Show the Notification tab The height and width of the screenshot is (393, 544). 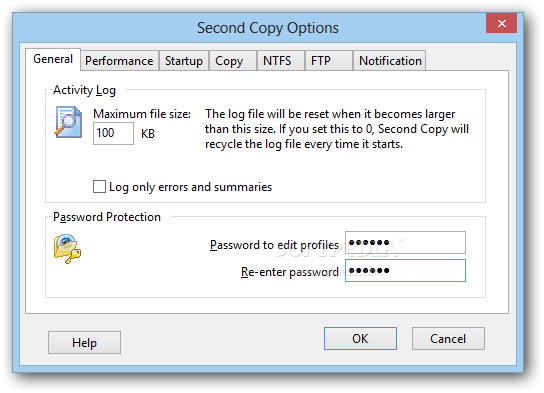point(390,61)
